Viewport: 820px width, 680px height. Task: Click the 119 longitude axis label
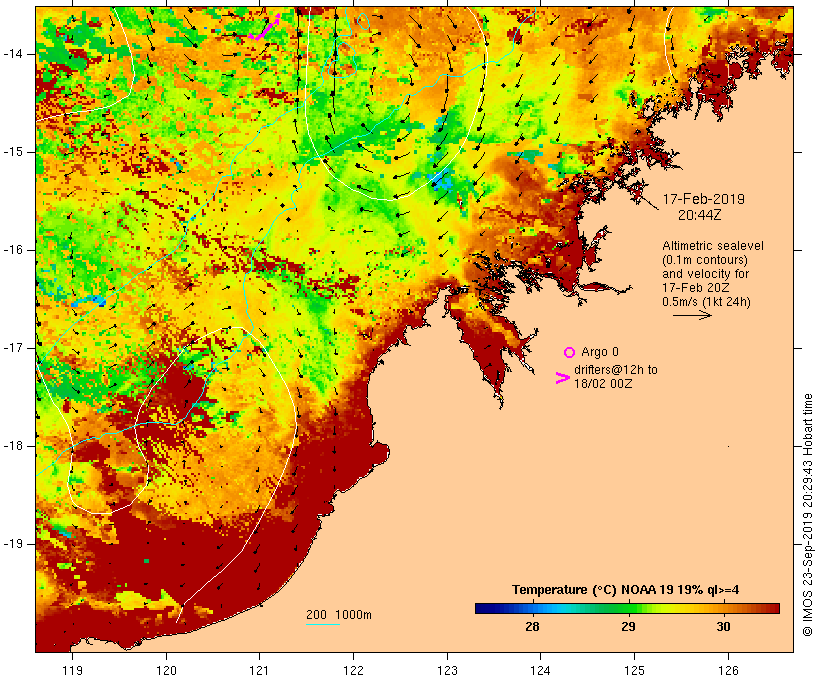(72, 670)
